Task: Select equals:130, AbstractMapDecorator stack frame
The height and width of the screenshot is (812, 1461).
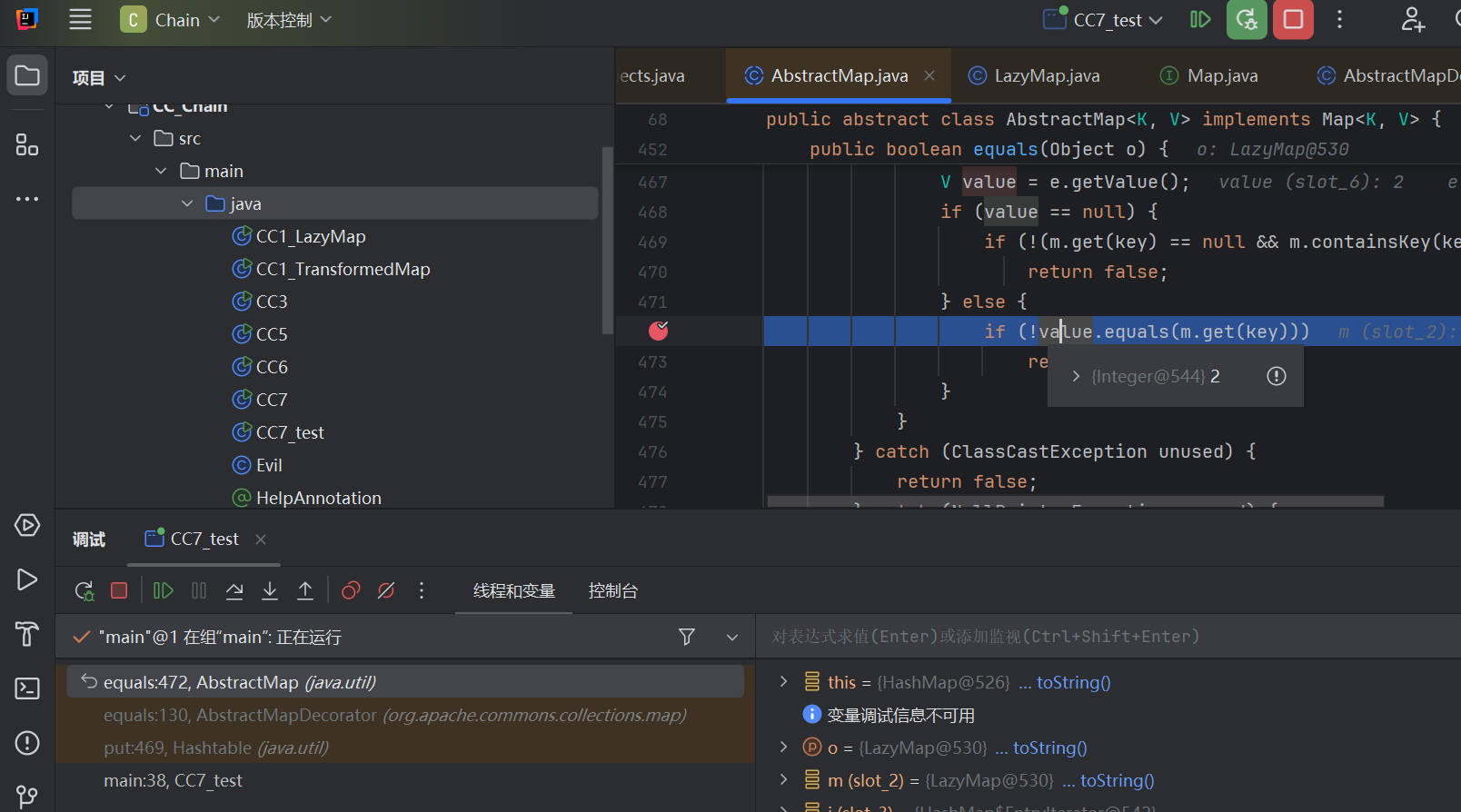Action: click(x=405, y=715)
